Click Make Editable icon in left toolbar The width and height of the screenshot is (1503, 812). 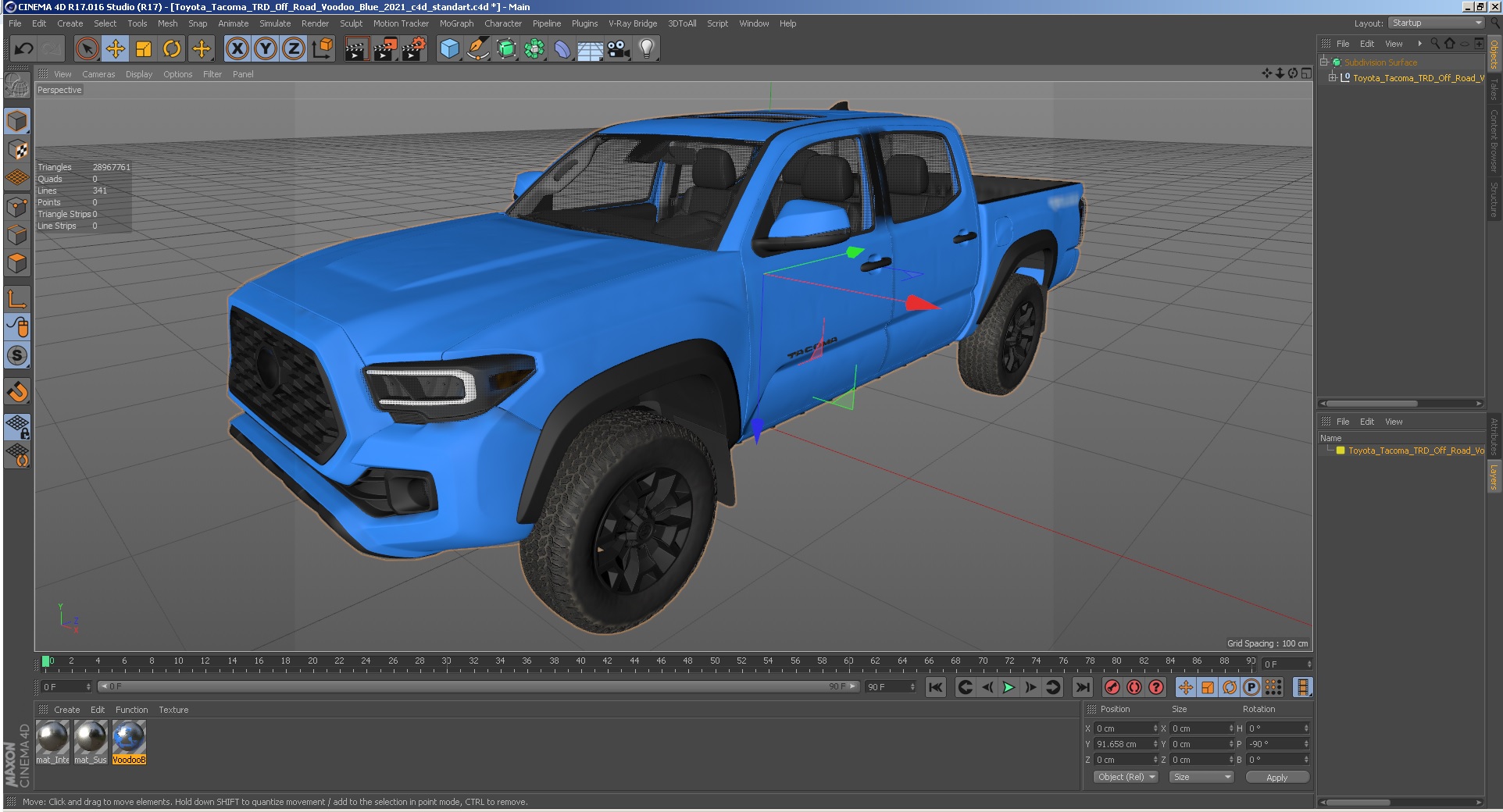click(x=17, y=85)
